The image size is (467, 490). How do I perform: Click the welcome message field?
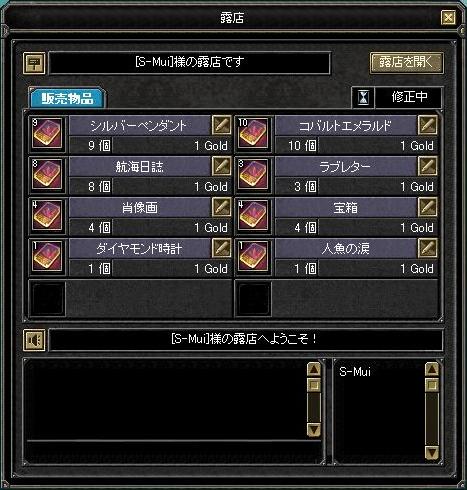coord(246,339)
